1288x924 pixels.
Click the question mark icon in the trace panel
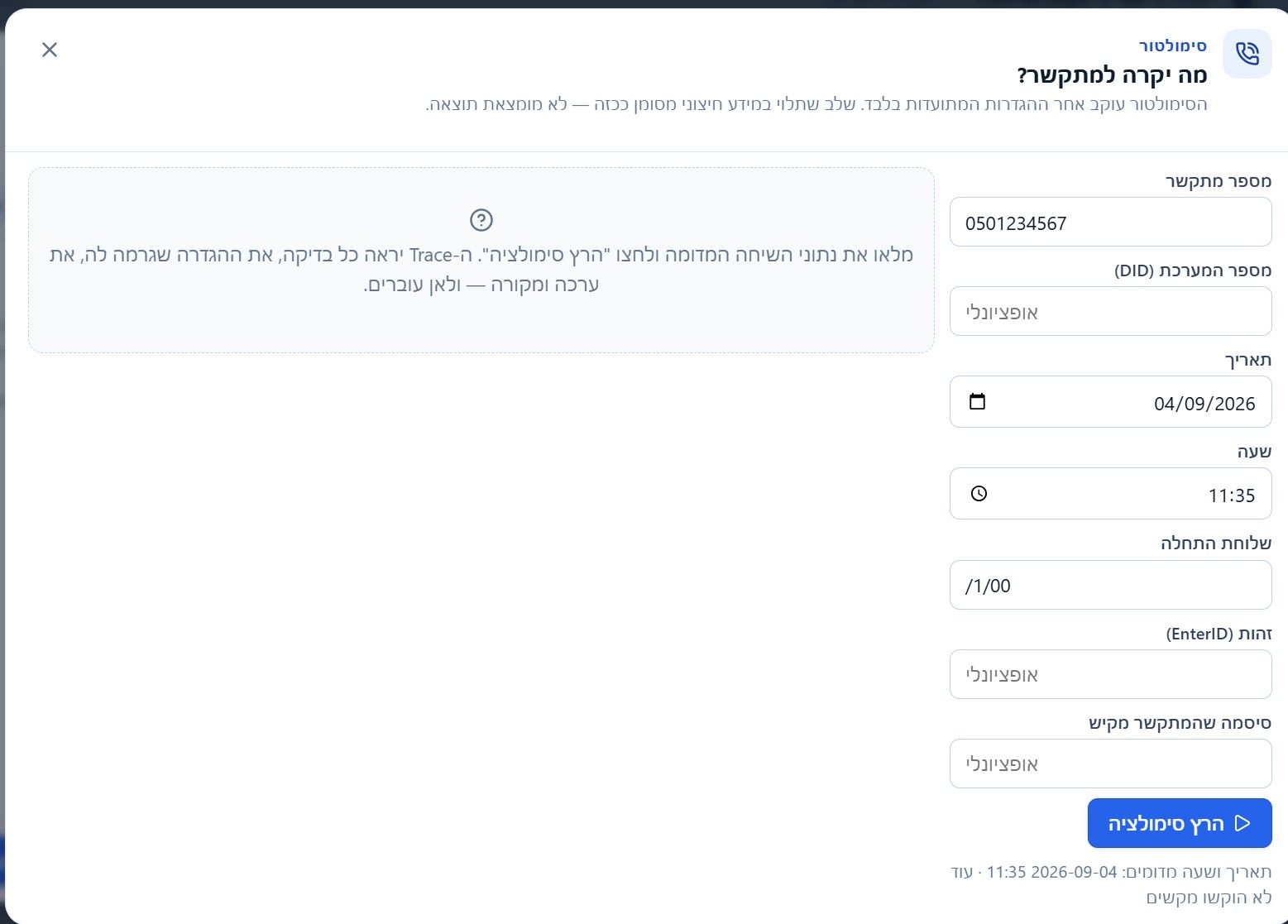[x=481, y=220]
